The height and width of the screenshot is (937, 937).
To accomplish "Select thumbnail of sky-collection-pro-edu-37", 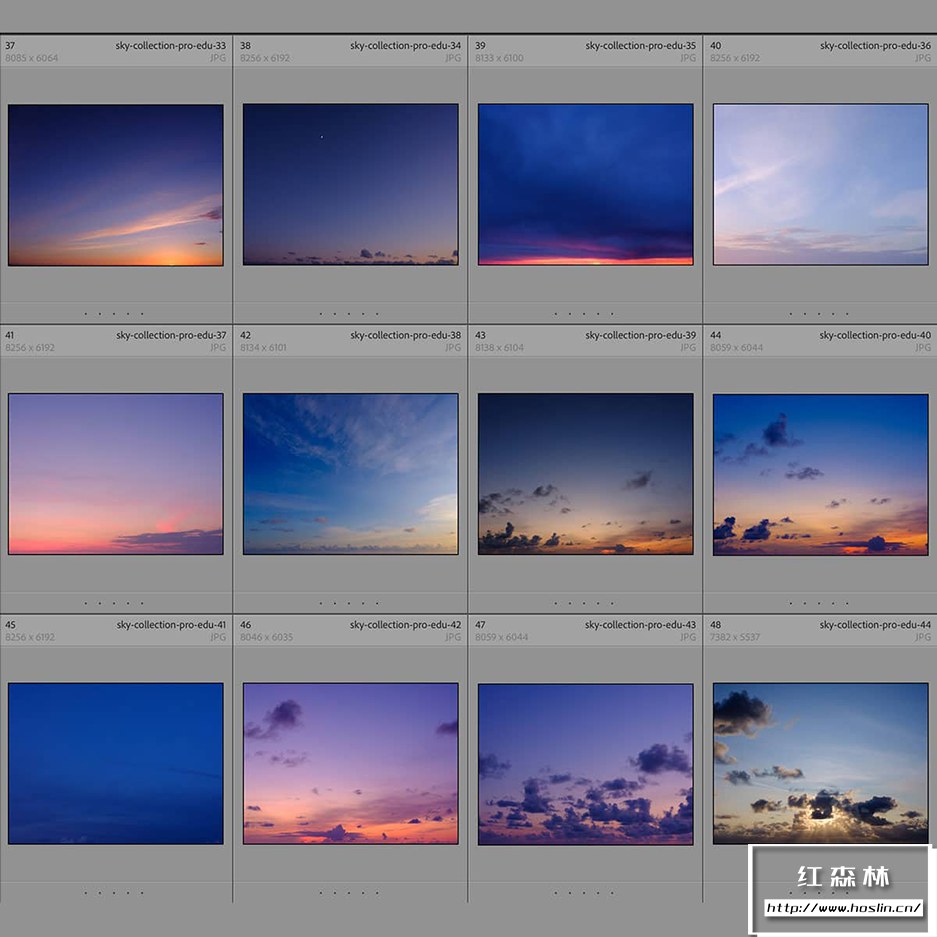I will 115,474.
